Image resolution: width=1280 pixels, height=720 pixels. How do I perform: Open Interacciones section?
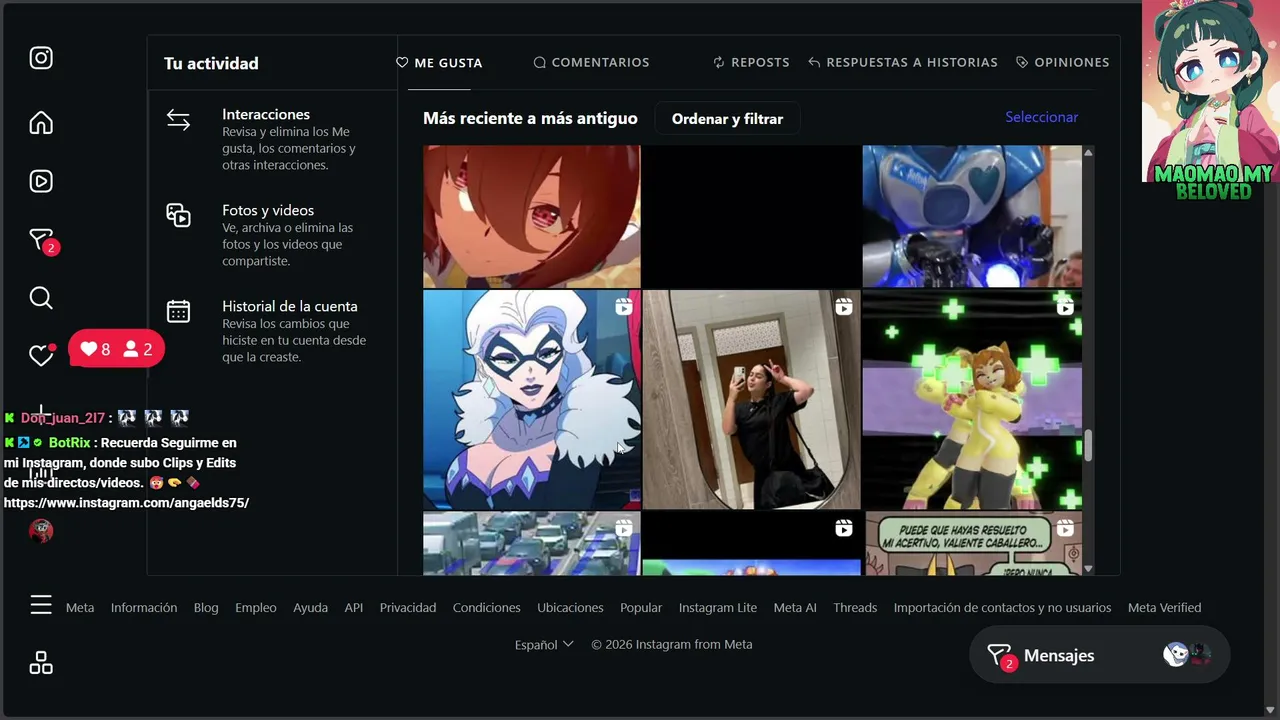click(272, 139)
